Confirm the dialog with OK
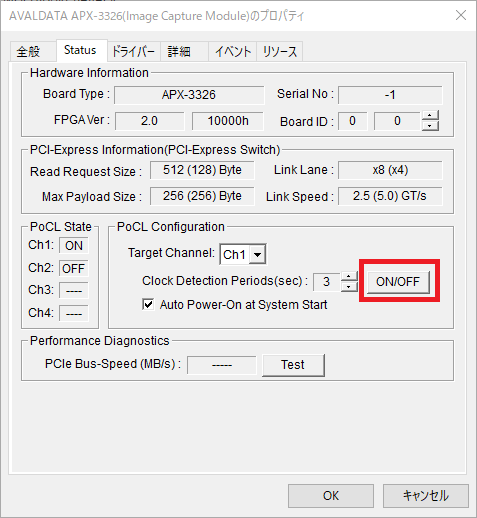The width and height of the screenshot is (477, 518). [331, 496]
